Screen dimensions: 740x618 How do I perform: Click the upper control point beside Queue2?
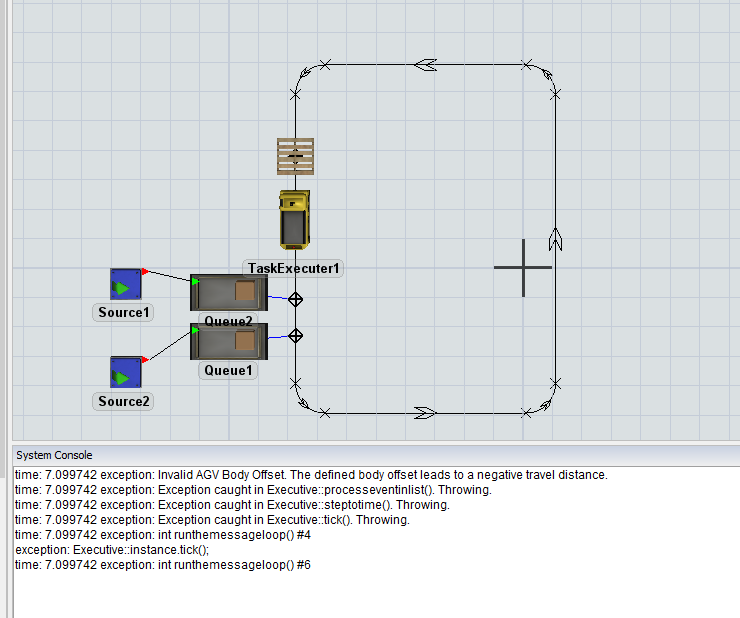click(x=295, y=299)
